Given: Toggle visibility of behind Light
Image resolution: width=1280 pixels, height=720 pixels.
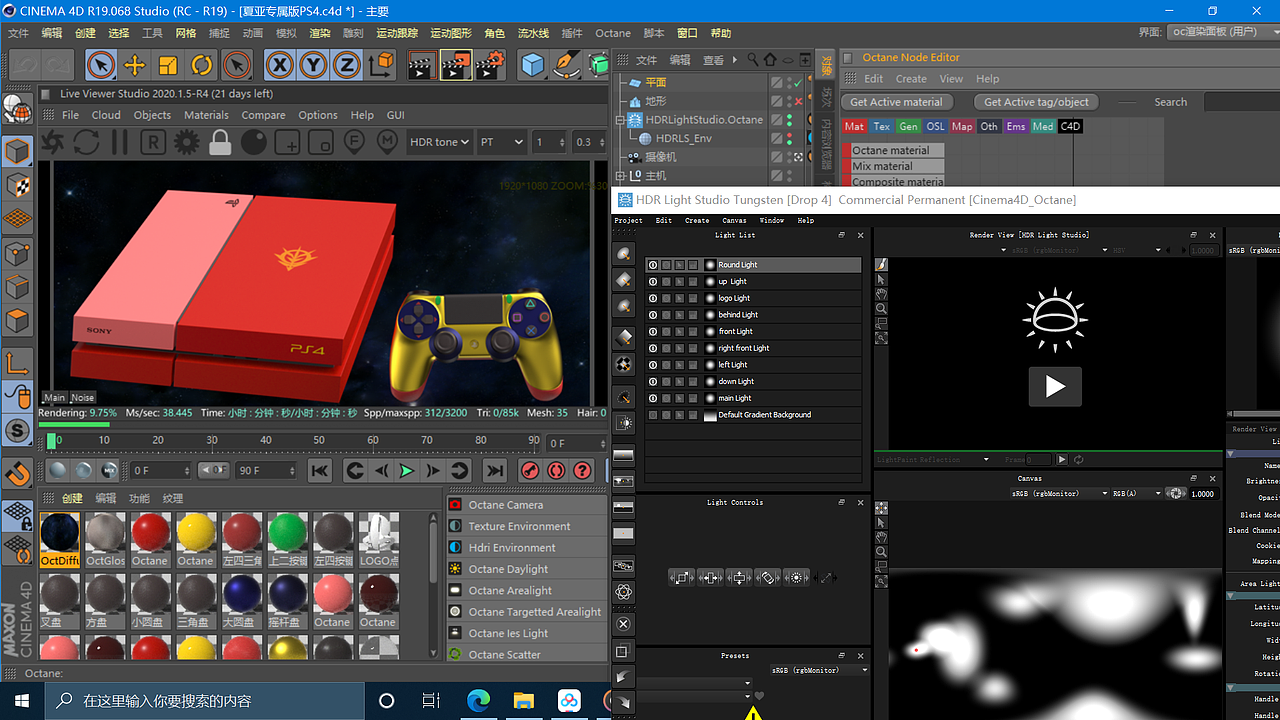Looking at the screenshot, I should click(653, 315).
